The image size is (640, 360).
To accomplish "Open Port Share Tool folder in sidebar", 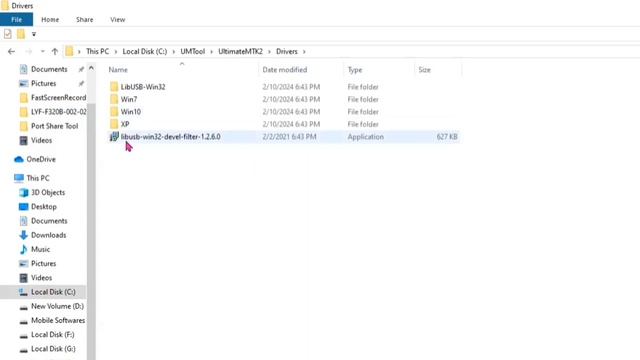I will pyautogui.click(x=54, y=126).
